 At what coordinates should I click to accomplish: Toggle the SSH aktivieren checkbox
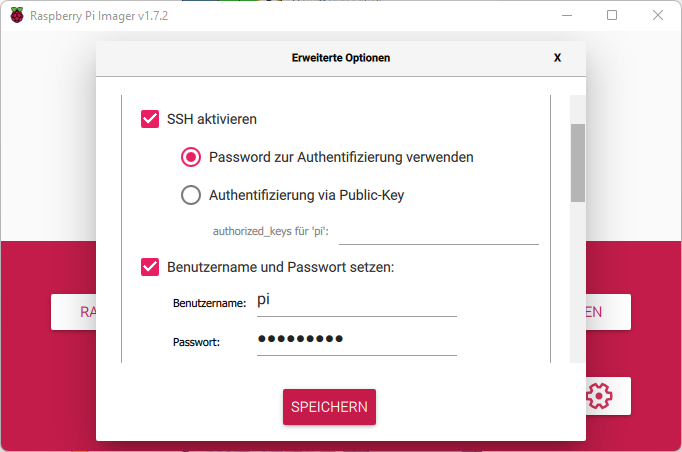coord(151,119)
